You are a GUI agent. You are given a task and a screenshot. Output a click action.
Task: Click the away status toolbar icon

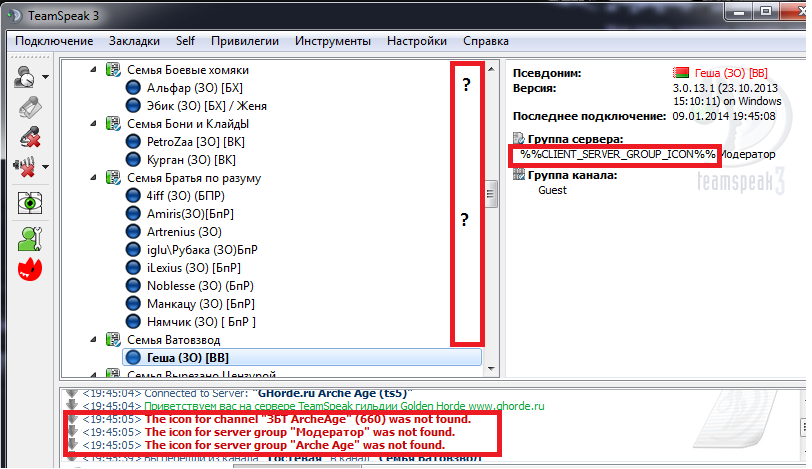pos(25,77)
